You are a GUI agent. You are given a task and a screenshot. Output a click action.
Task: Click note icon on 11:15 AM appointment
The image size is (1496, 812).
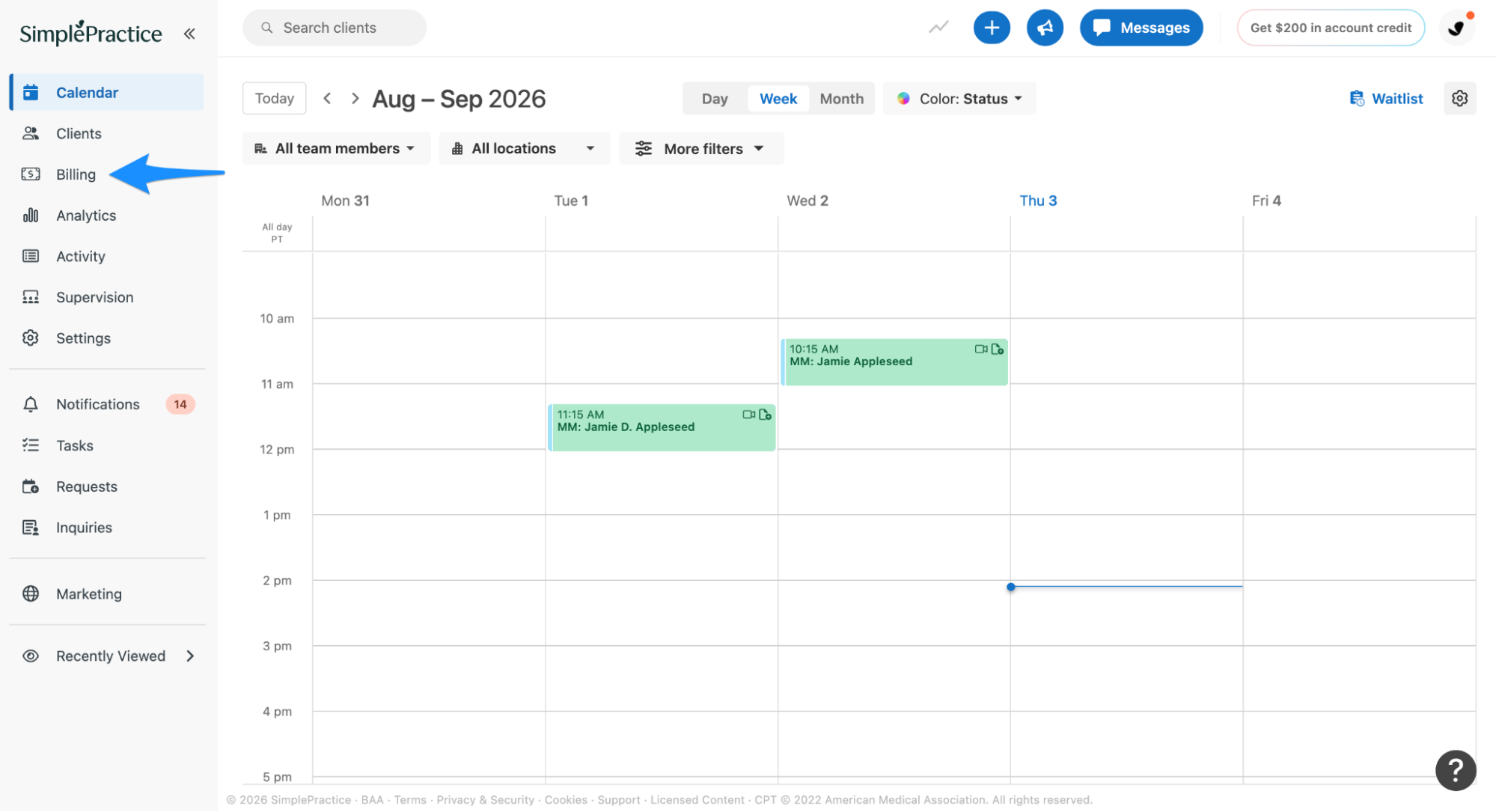[x=765, y=415]
